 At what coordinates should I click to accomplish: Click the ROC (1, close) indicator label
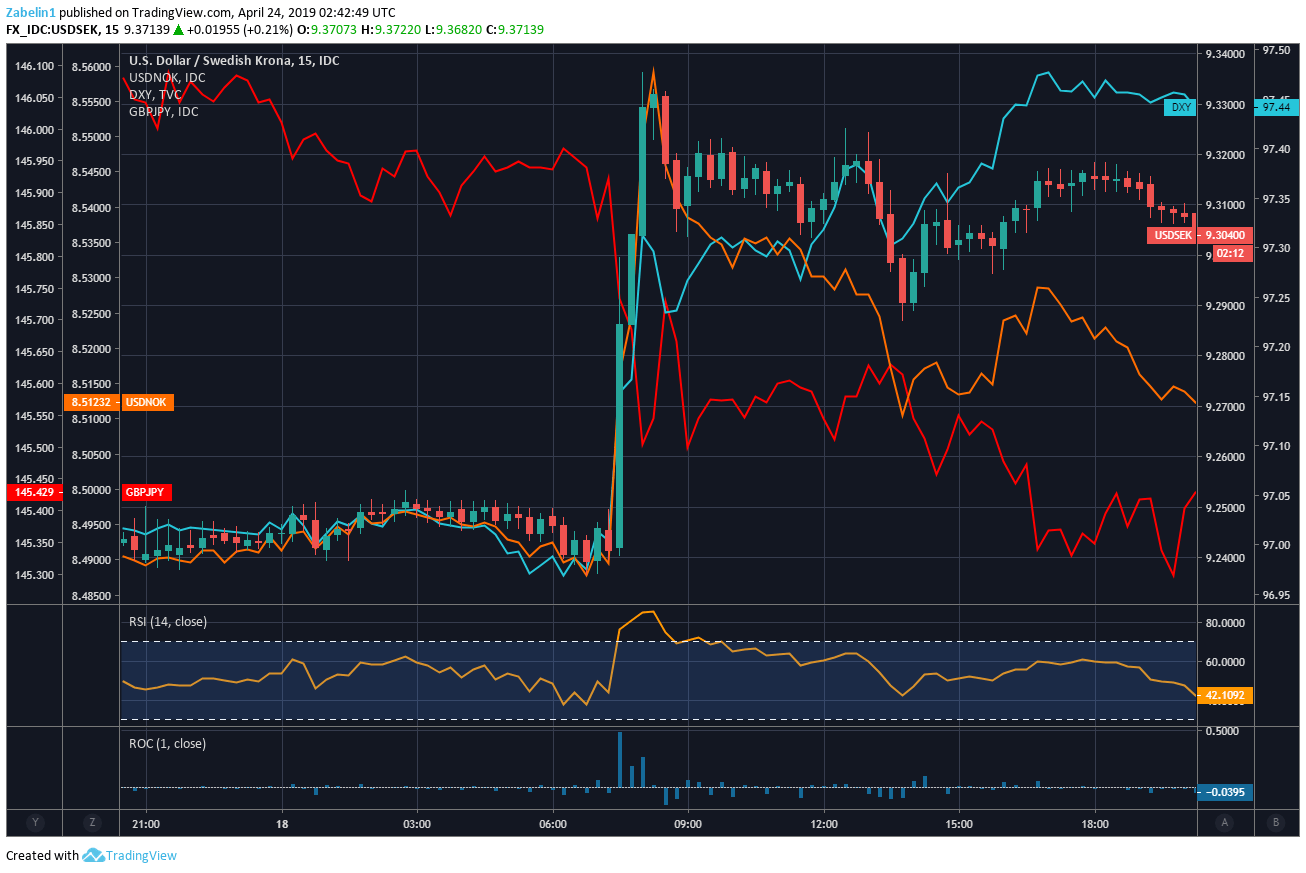click(x=168, y=743)
